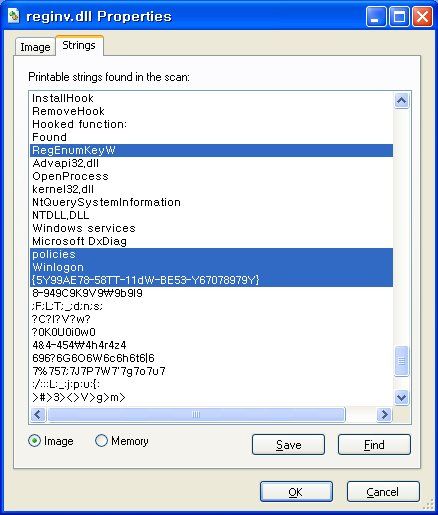Select the :/:::L:_:j:p:u:{: string row

coord(212,384)
